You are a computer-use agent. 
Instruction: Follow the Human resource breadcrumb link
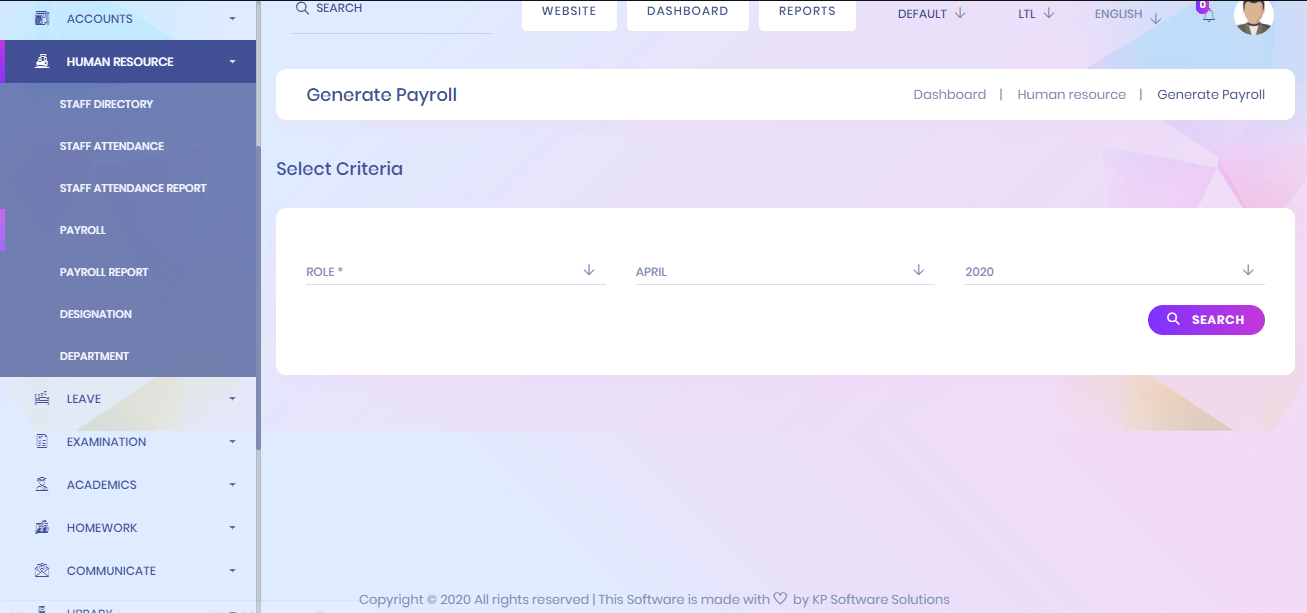[1071, 94]
